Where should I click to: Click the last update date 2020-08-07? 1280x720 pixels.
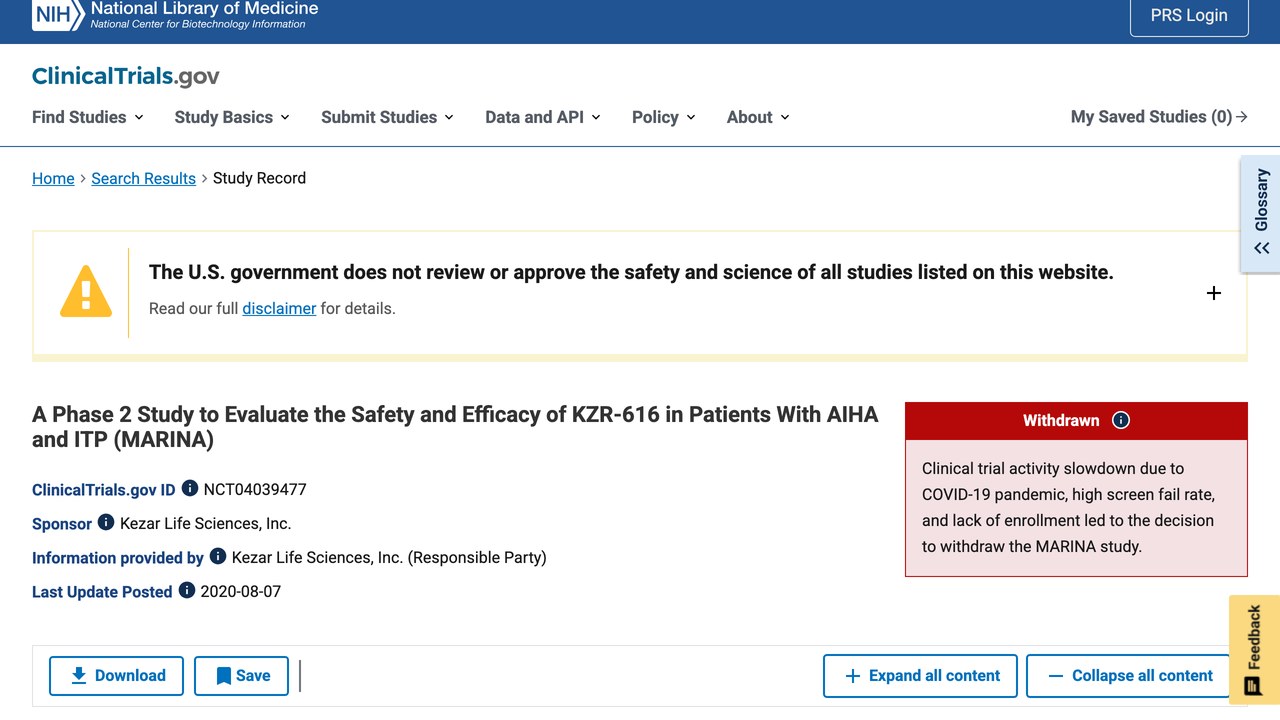point(241,591)
